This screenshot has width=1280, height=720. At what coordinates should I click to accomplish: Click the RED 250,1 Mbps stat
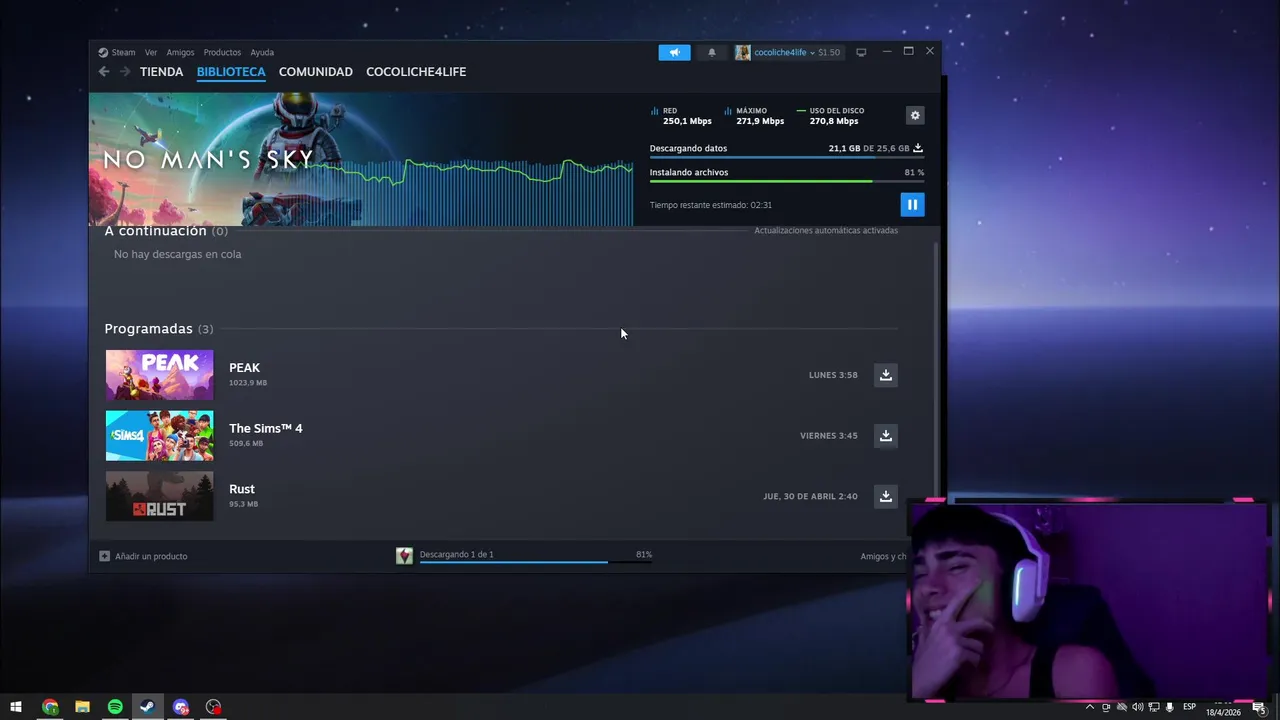pos(681,116)
